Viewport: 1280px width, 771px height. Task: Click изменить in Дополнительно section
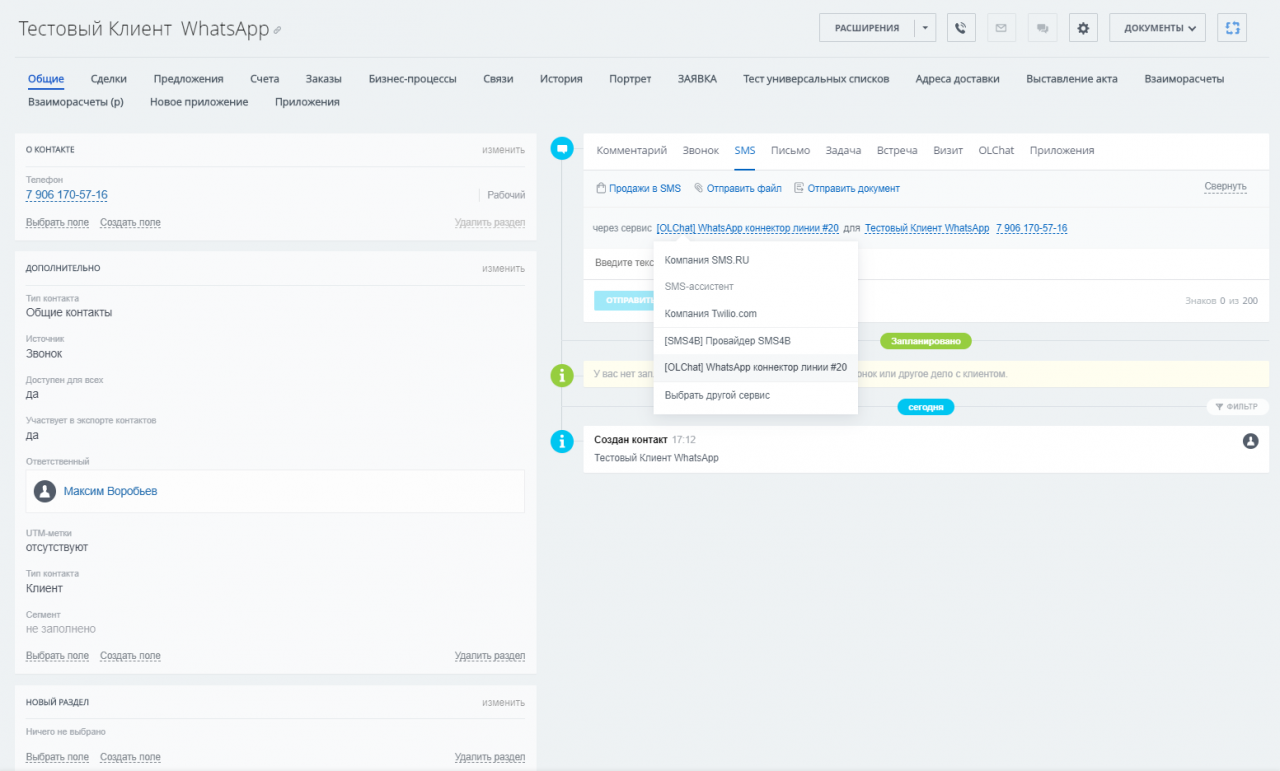point(503,268)
